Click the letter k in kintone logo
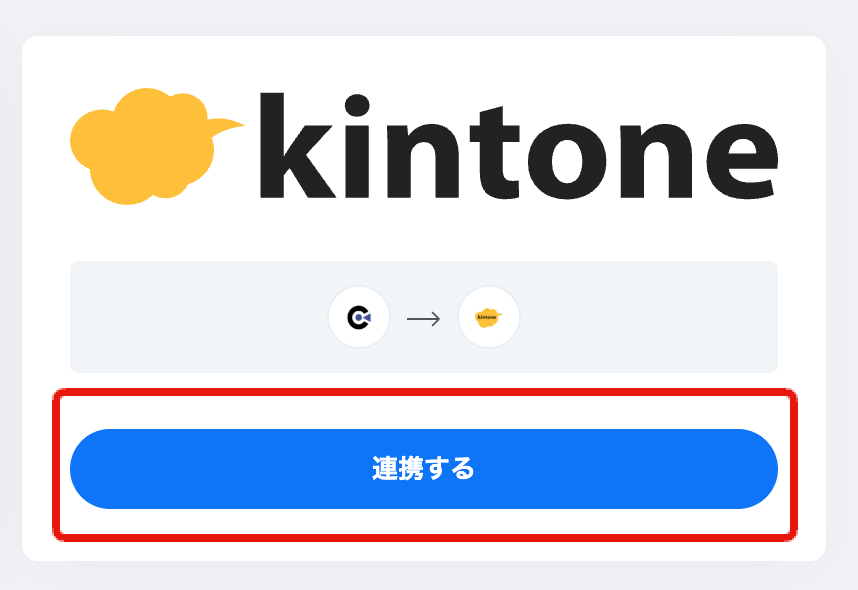This screenshot has height=590, width=858. point(297,145)
